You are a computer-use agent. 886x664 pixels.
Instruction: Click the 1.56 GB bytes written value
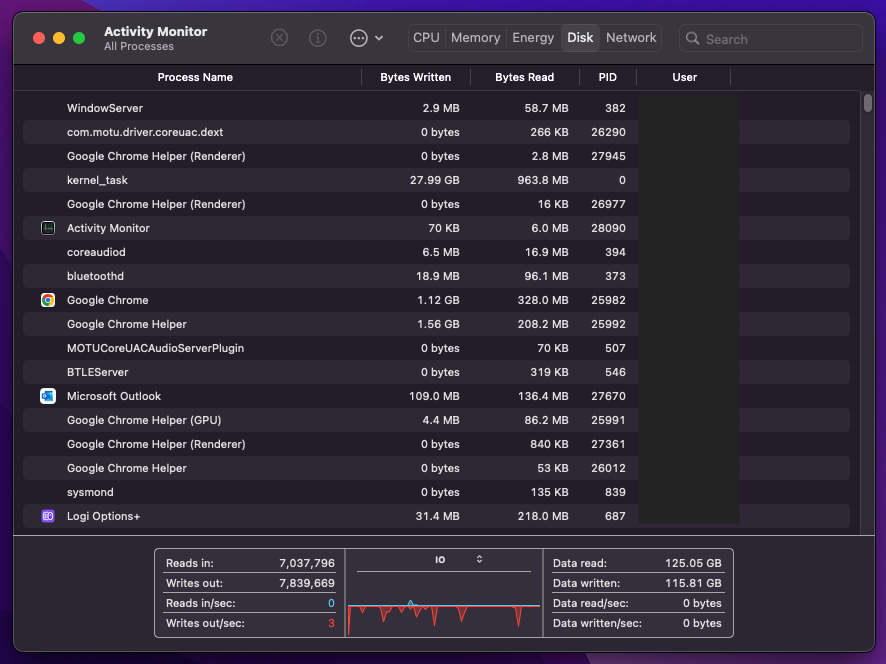[438, 324]
